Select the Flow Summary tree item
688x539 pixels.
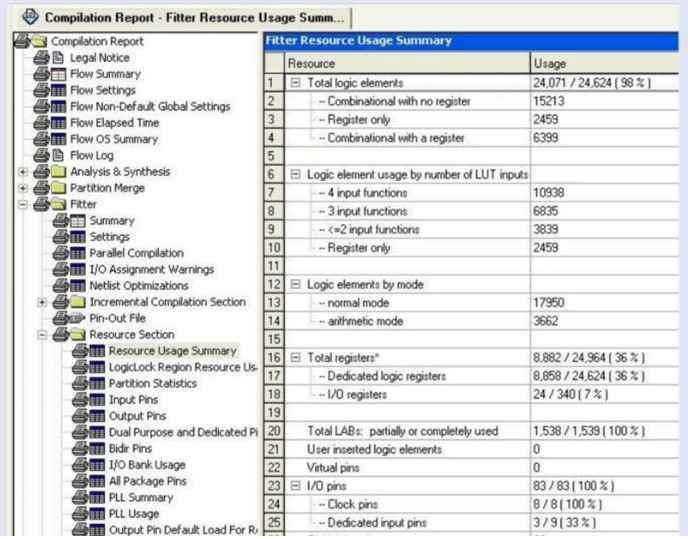pos(105,74)
